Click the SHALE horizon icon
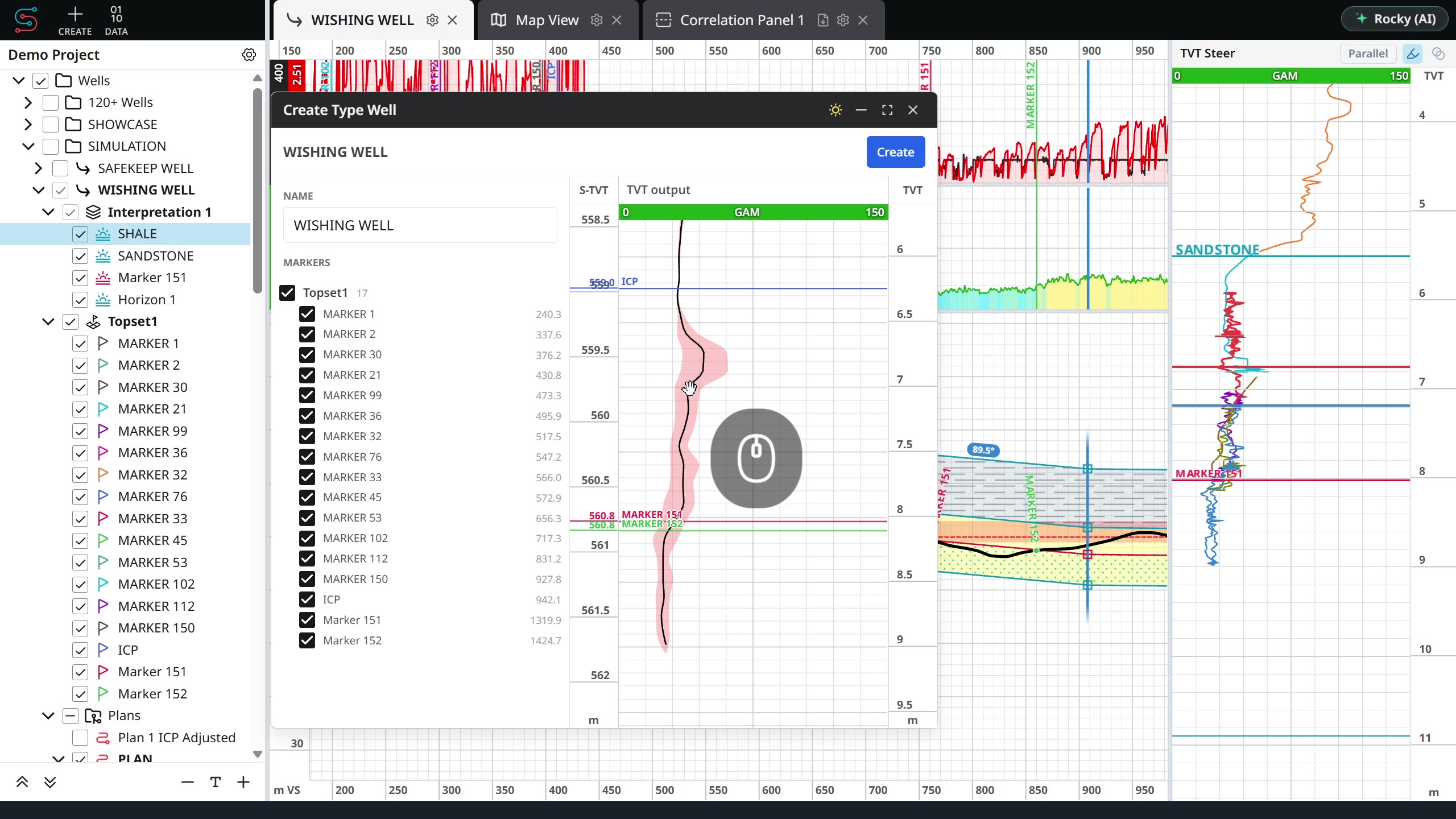This screenshot has height=819, width=1456. (x=103, y=234)
